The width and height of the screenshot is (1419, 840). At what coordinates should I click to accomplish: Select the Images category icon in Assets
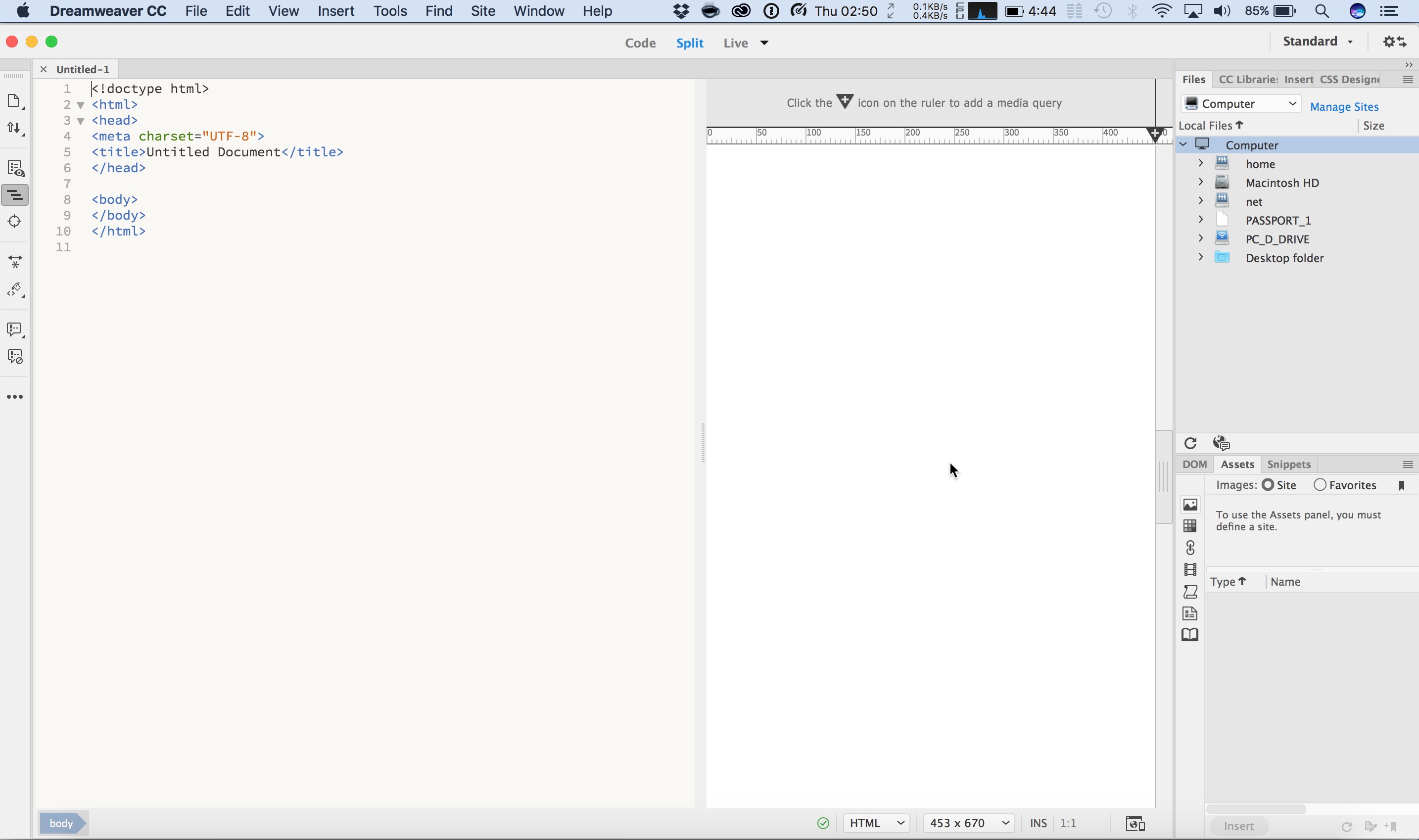pos(1190,504)
